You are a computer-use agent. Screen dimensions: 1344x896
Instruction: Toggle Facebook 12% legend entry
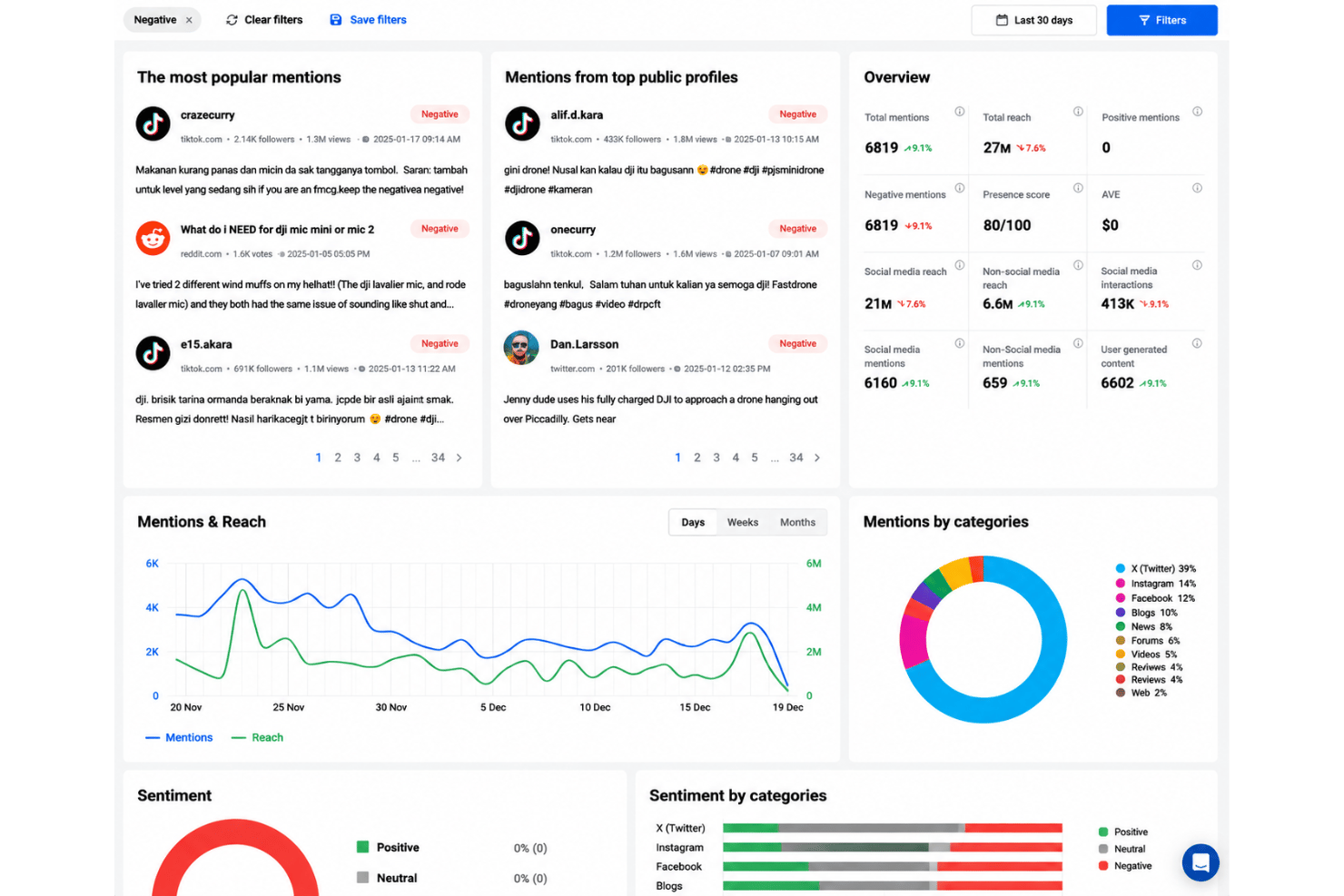(x=1155, y=598)
